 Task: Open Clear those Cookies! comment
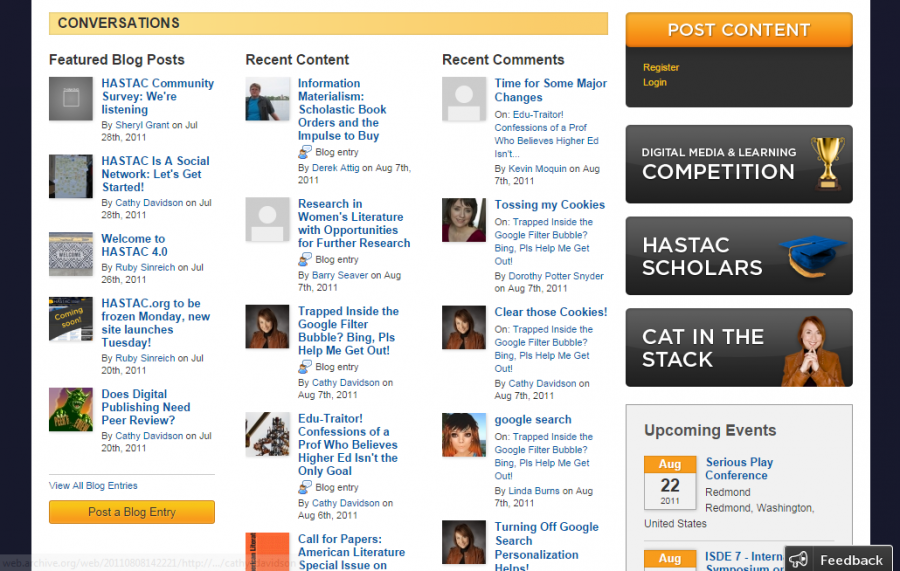coord(550,312)
